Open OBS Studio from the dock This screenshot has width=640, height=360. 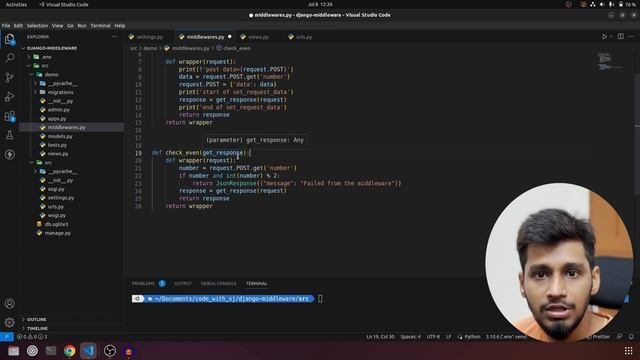click(x=110, y=351)
